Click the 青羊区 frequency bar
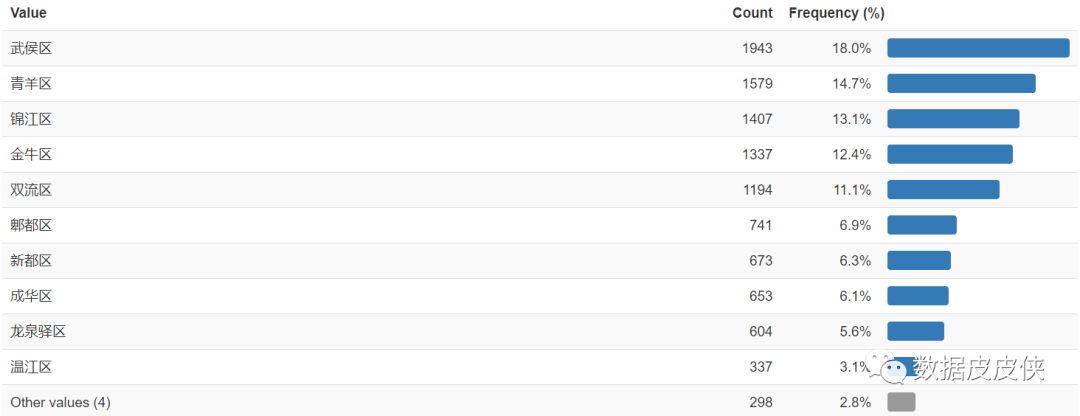 (x=962, y=83)
